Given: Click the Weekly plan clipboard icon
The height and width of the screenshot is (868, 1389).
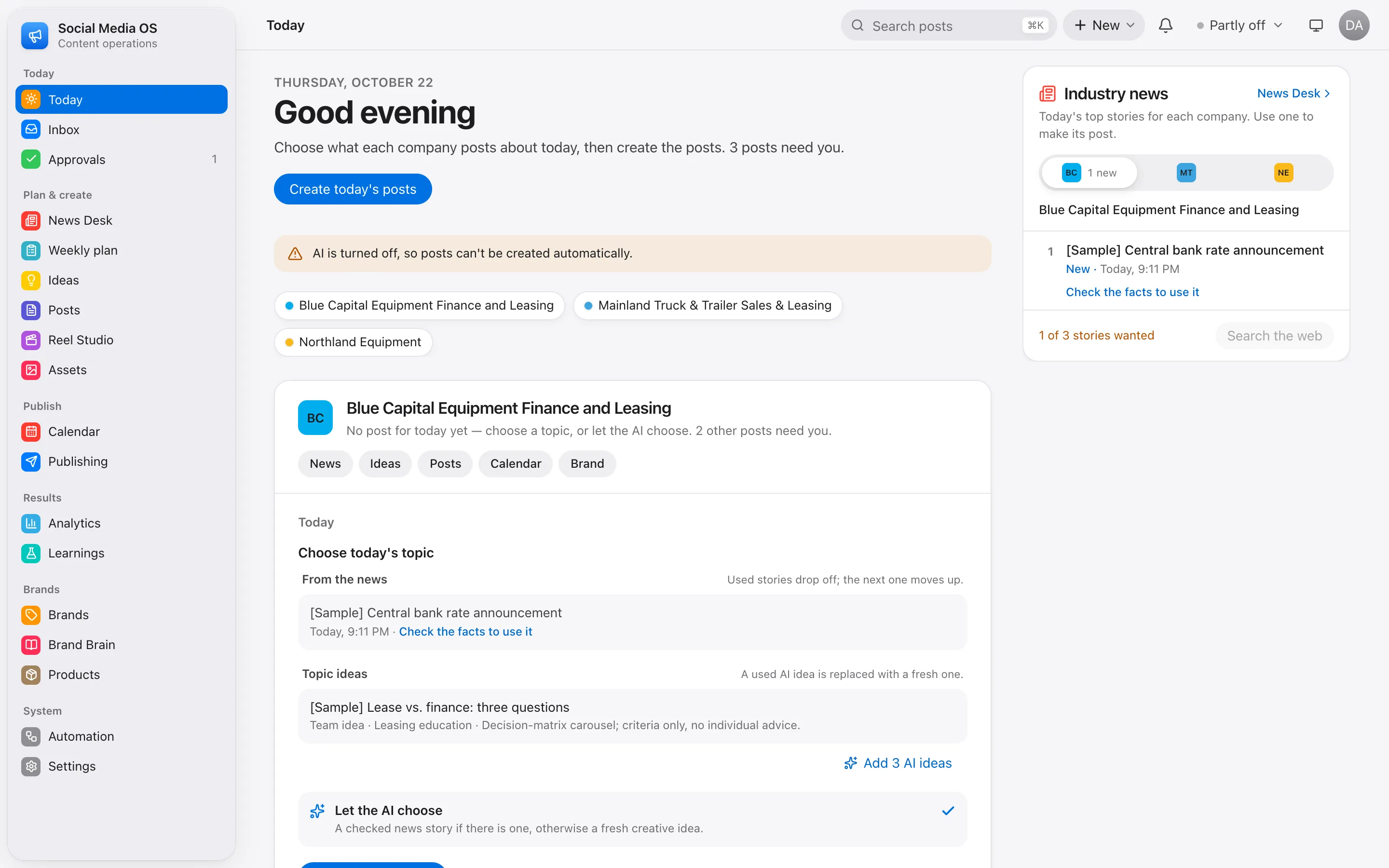Looking at the screenshot, I should (x=31, y=250).
